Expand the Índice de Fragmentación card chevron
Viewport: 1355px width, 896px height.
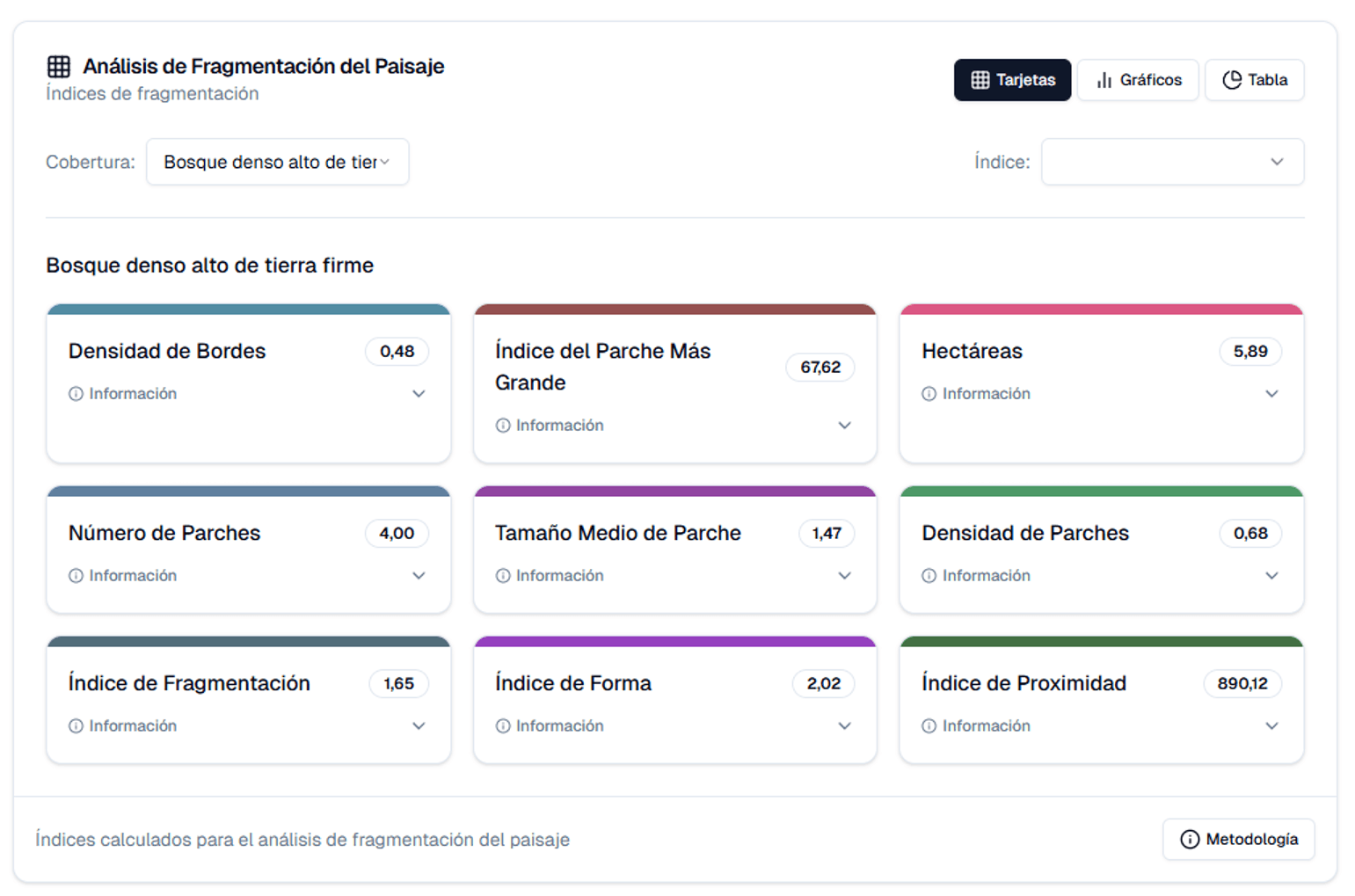tap(419, 726)
